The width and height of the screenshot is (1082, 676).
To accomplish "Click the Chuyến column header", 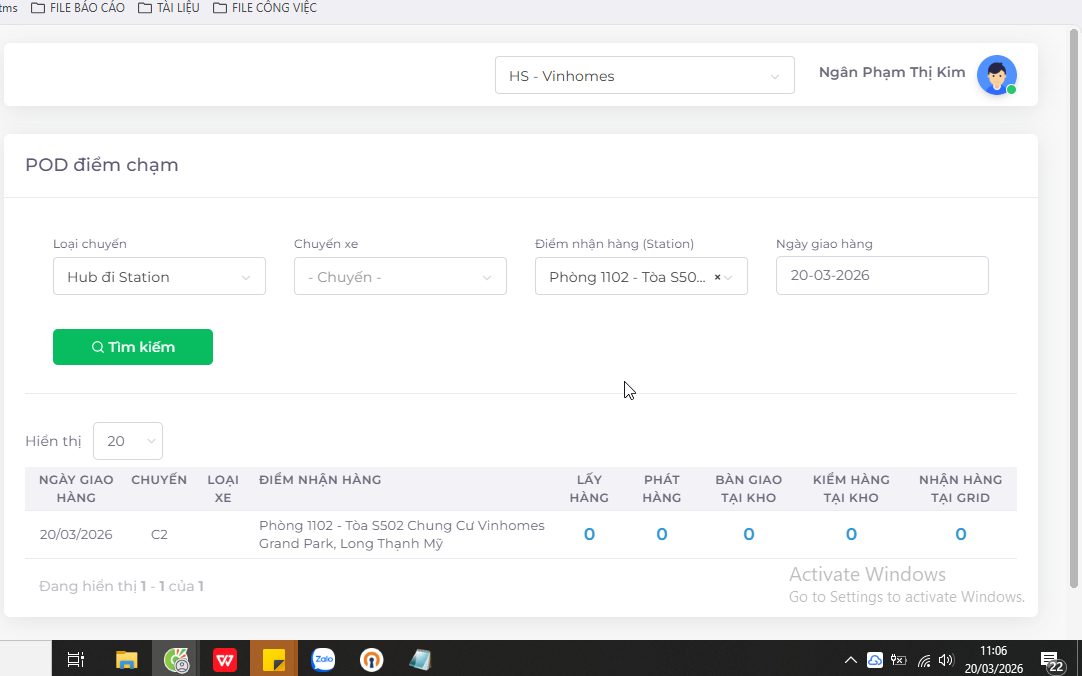I will 159,479.
